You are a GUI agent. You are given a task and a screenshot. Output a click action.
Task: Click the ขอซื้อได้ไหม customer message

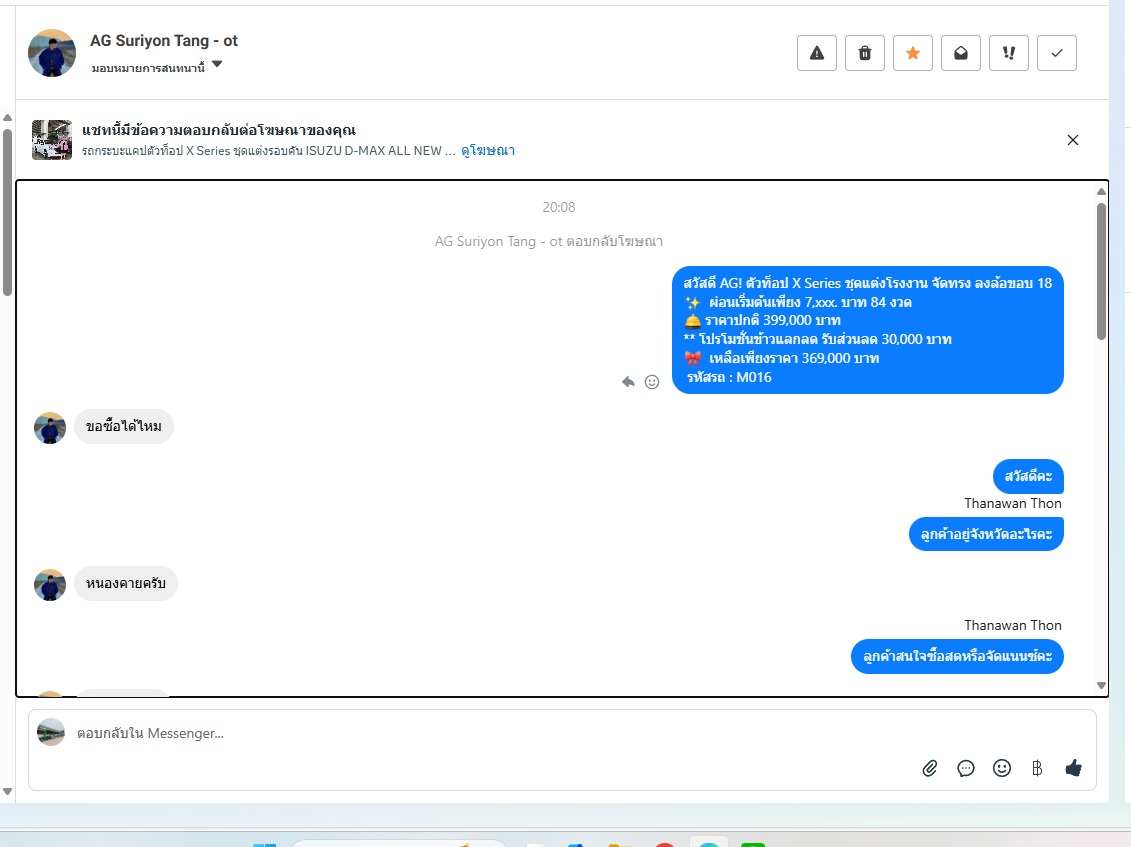(124, 426)
